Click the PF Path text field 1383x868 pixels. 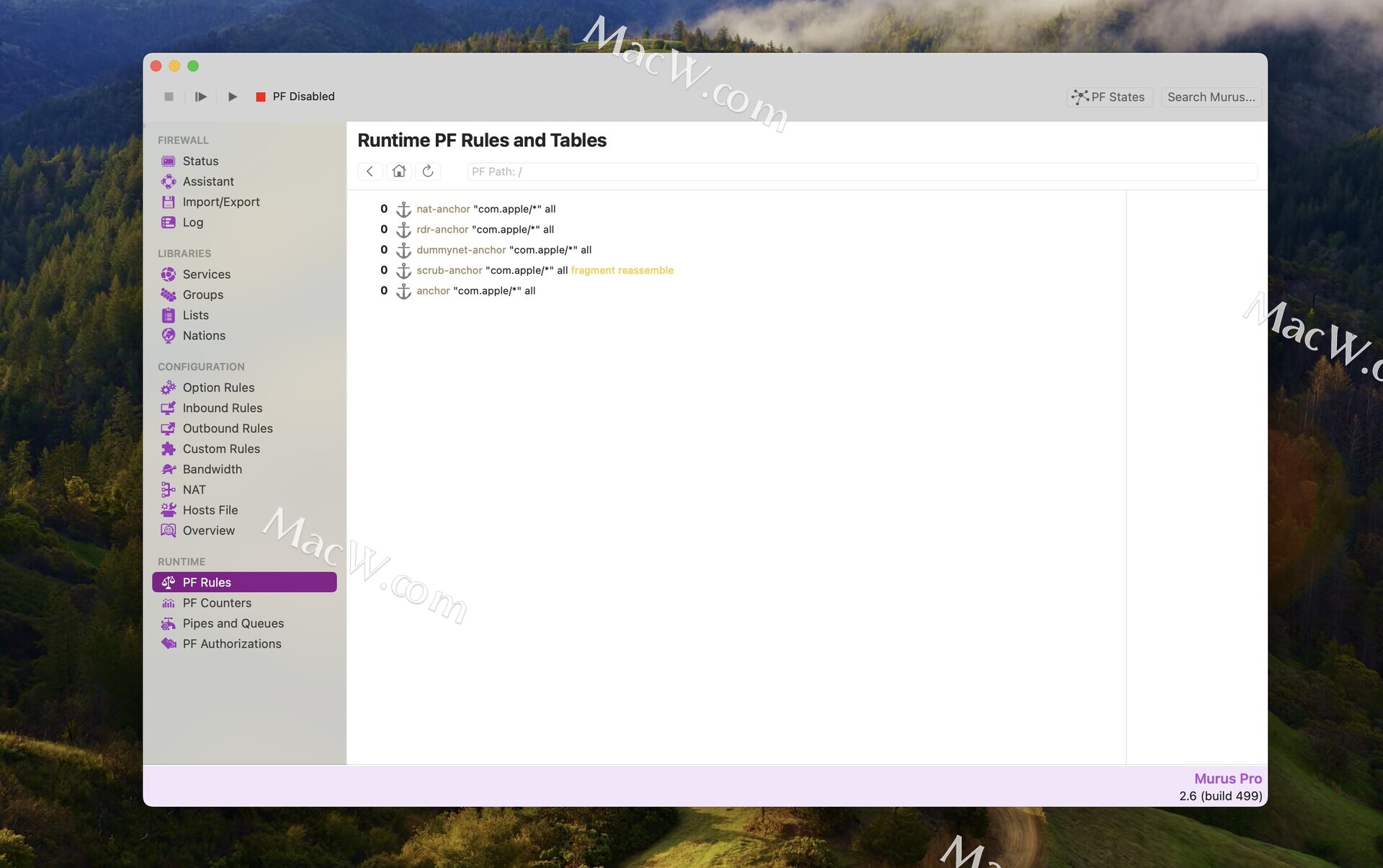pos(861,171)
